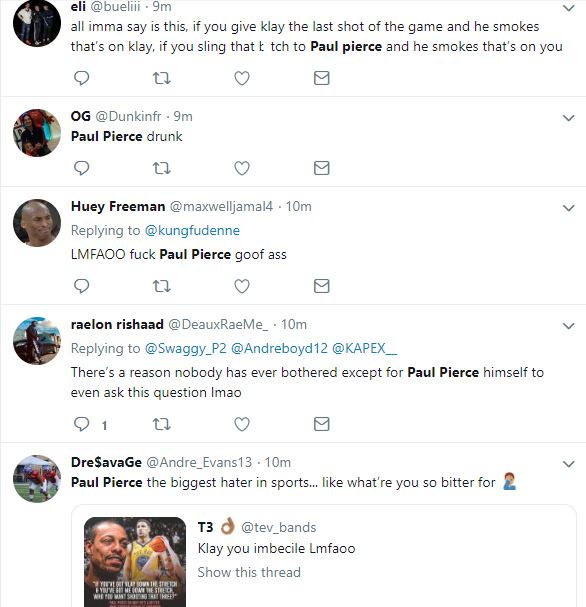This screenshot has width=586, height=607.
Task: Like eli's tweet about Paul Pierce
Action: (x=242, y=78)
